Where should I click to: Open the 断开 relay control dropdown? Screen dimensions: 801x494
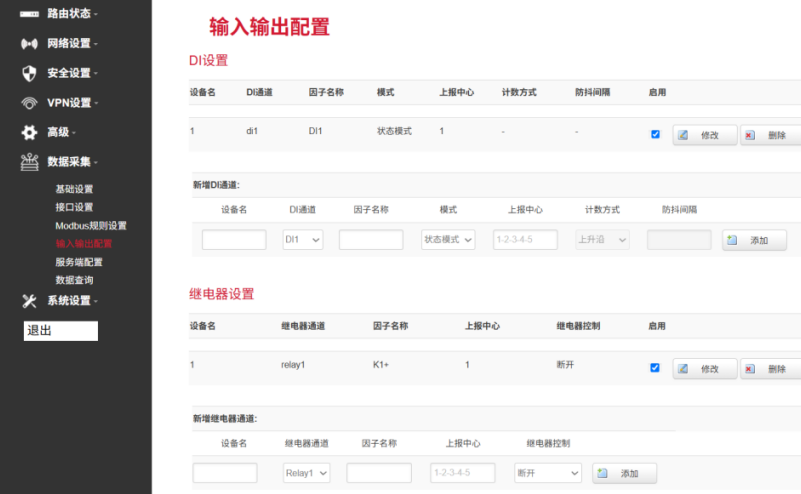[548, 473]
